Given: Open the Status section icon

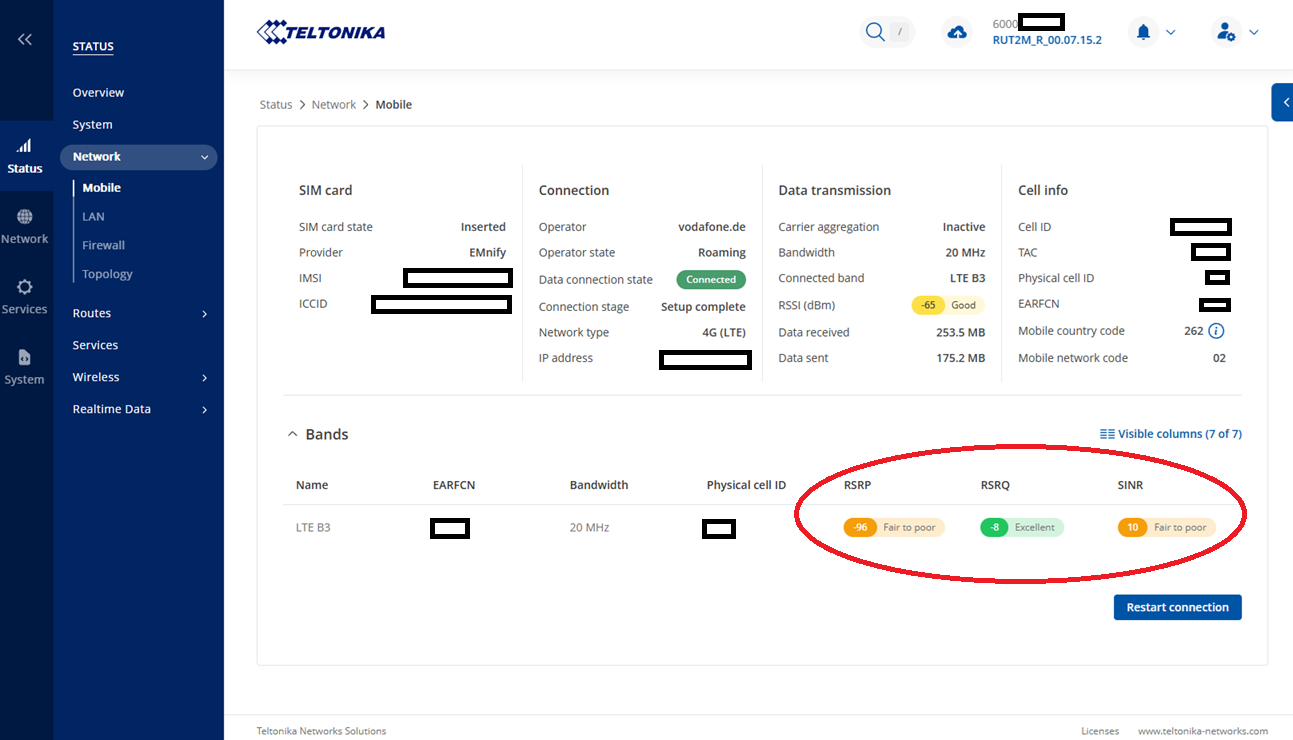Looking at the screenshot, I should pyautogui.click(x=25, y=156).
